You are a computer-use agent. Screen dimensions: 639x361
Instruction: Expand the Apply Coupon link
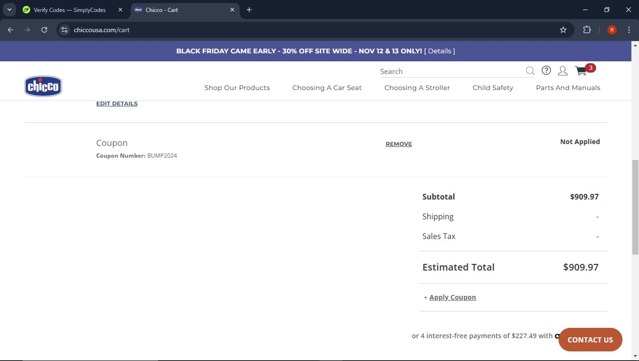pos(452,297)
